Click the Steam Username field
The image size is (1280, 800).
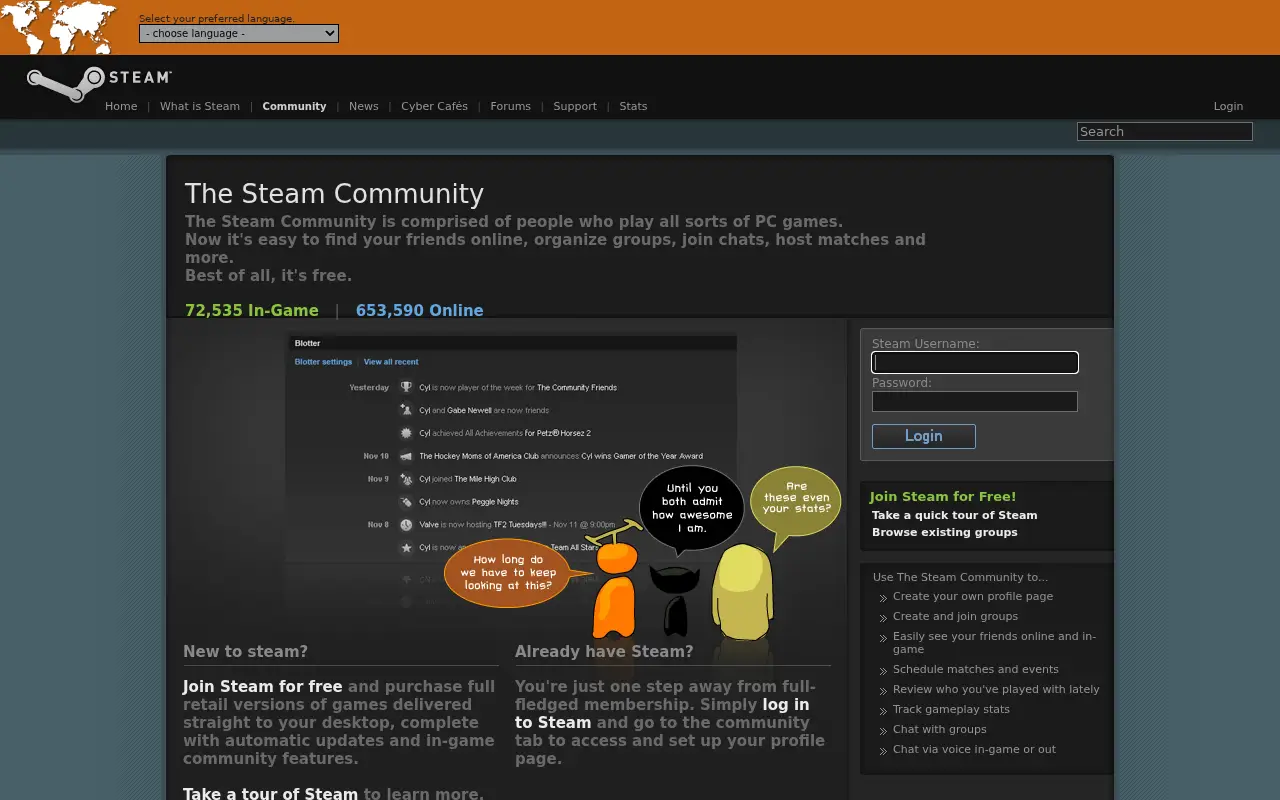975,362
